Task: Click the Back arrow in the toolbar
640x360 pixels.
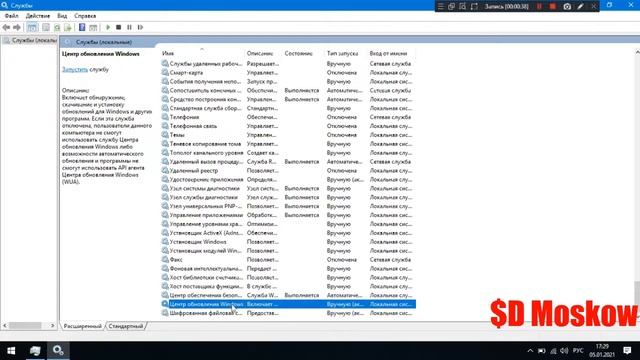Action: [6, 27]
